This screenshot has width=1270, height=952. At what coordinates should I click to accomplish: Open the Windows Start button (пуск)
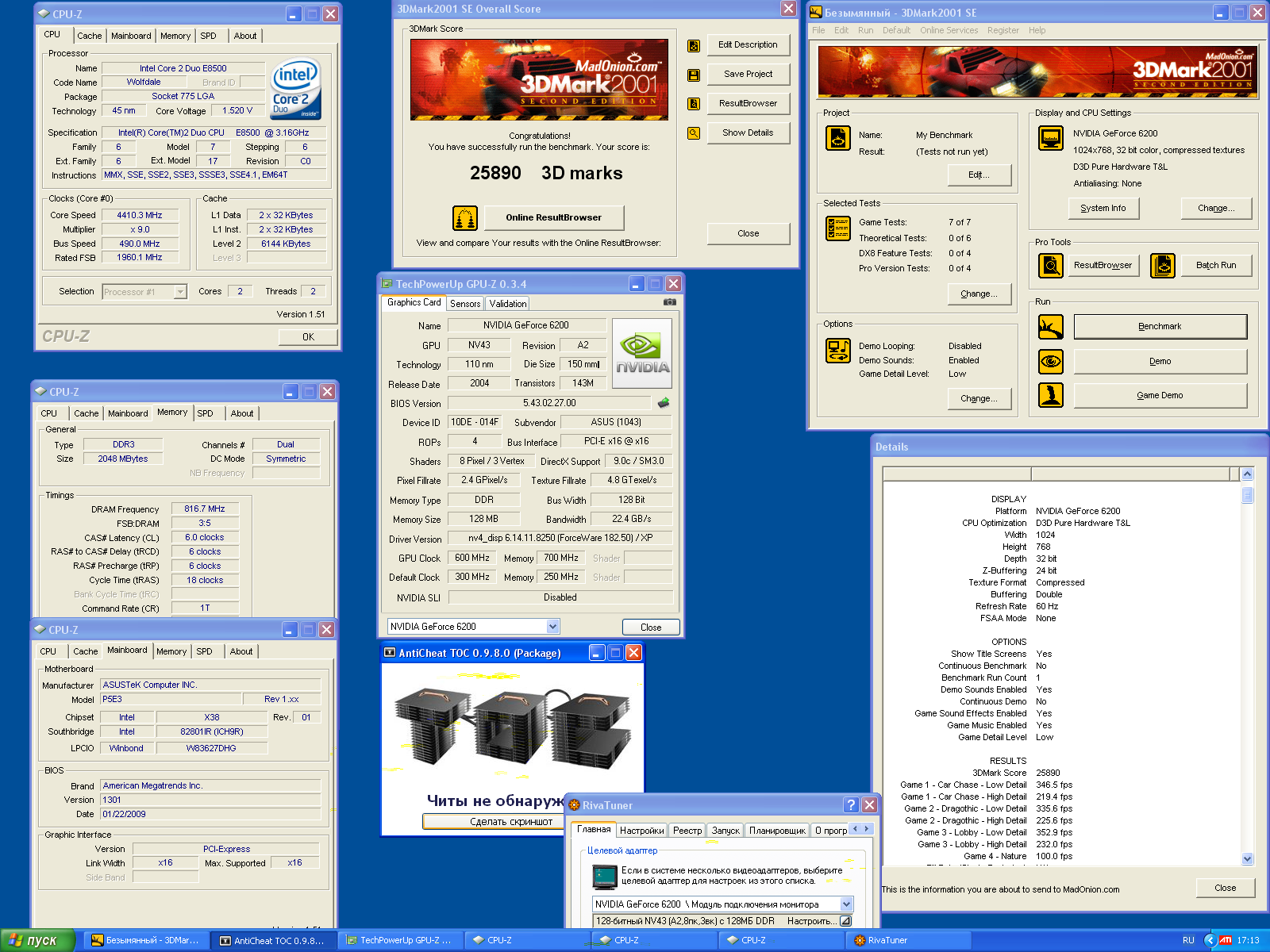tap(37, 940)
